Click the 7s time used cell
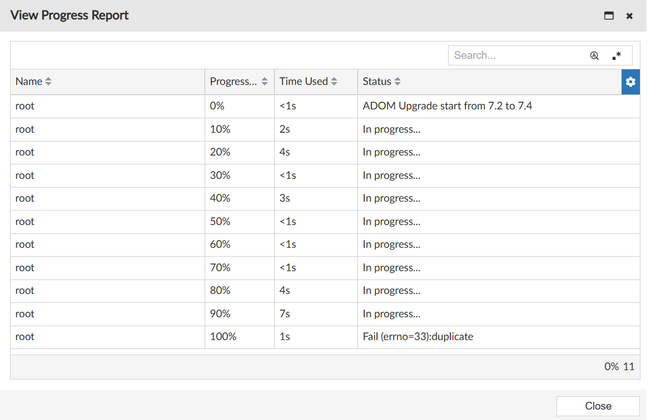Image resolution: width=651 pixels, height=420 pixels. 285,314
